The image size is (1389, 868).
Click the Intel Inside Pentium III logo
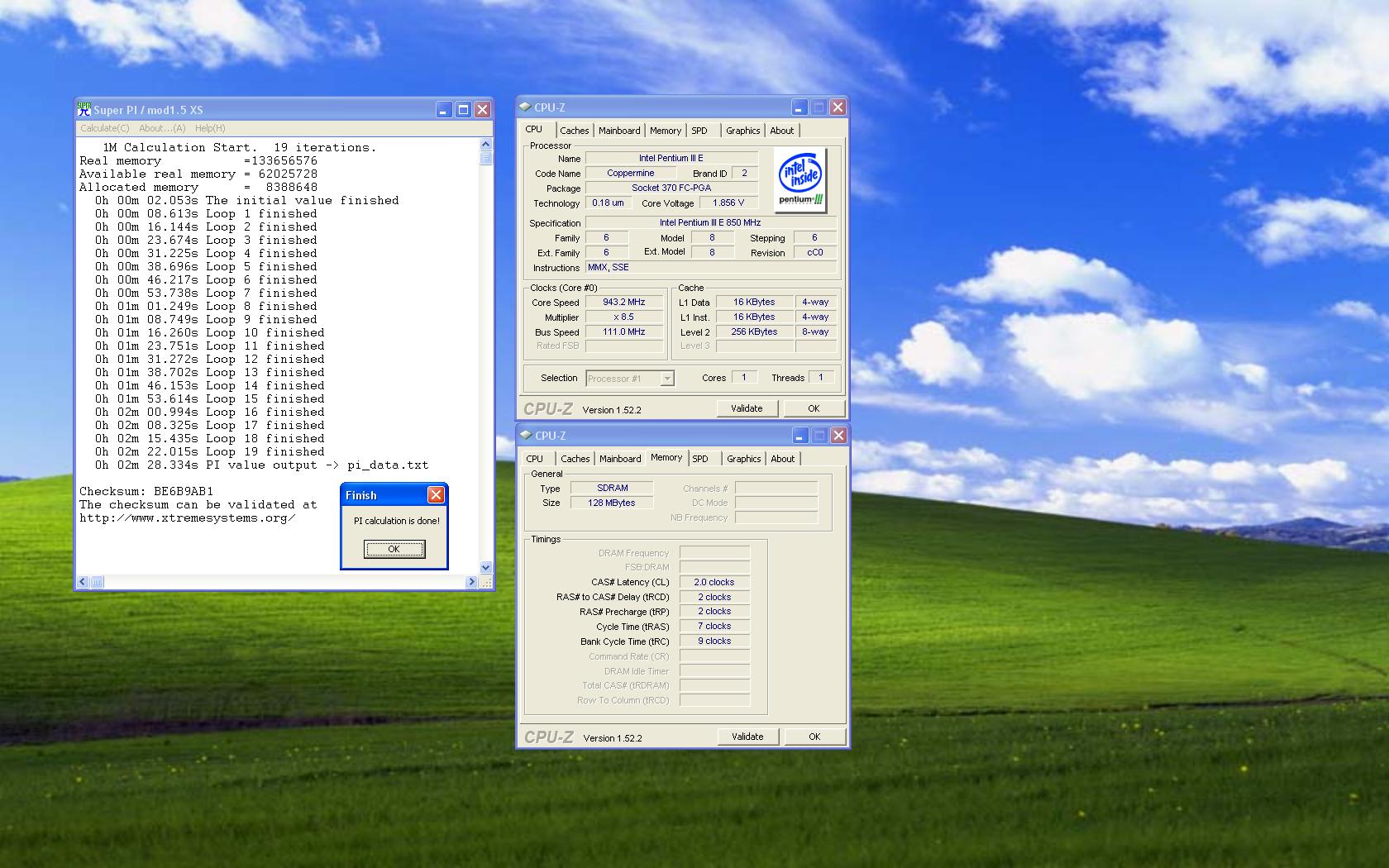coord(800,179)
